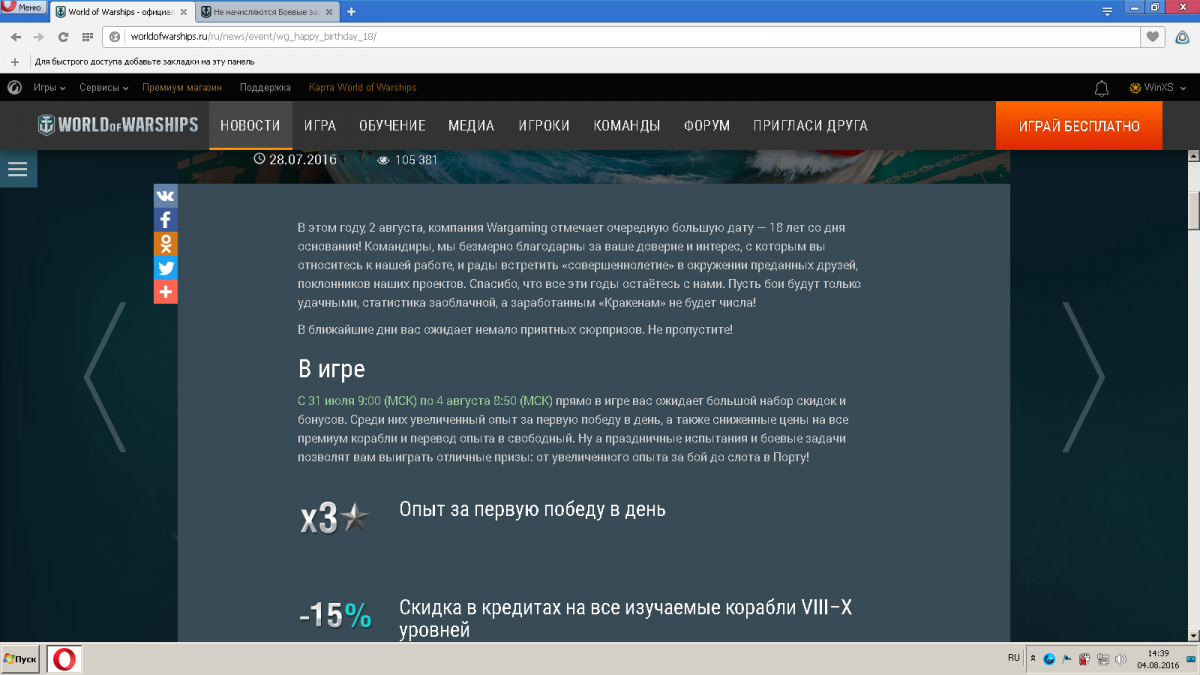This screenshot has height=675, width=1200.
Task: Open the ИГРА section
Action: pos(320,126)
